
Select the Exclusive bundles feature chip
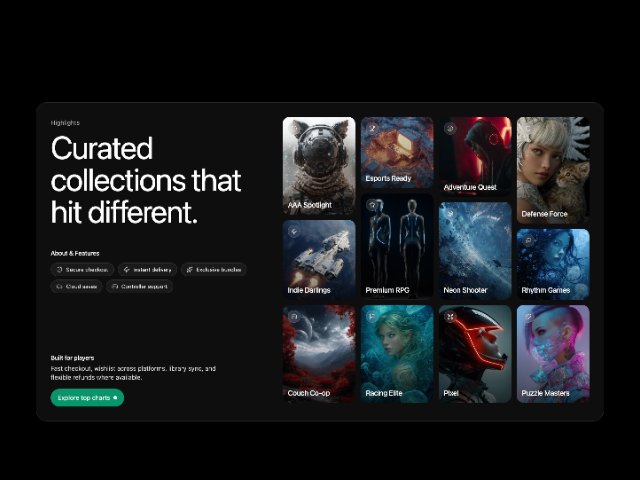tap(213, 269)
